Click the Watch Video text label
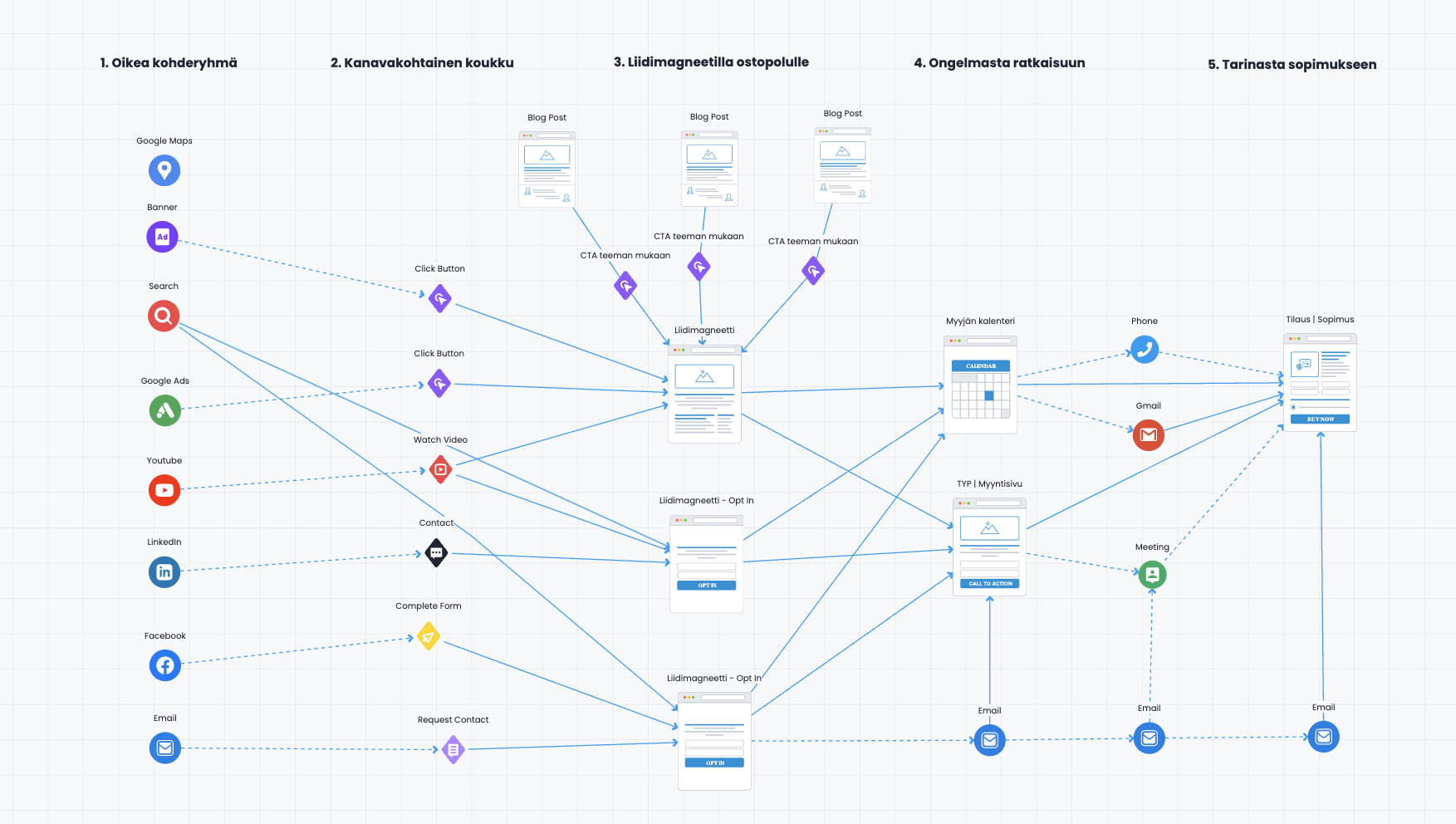The height and width of the screenshot is (824, 1456). [440, 440]
